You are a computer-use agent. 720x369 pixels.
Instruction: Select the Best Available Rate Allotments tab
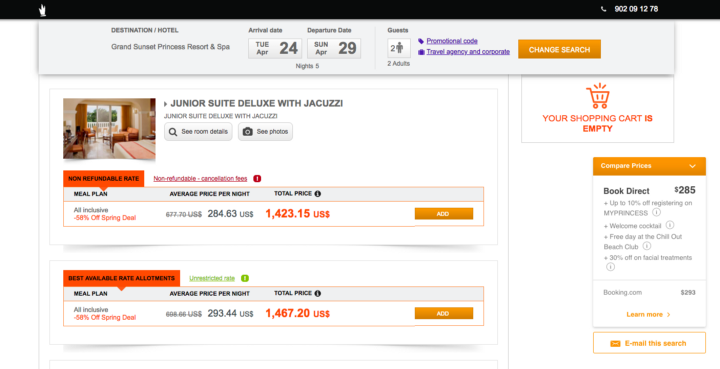[x=122, y=278]
